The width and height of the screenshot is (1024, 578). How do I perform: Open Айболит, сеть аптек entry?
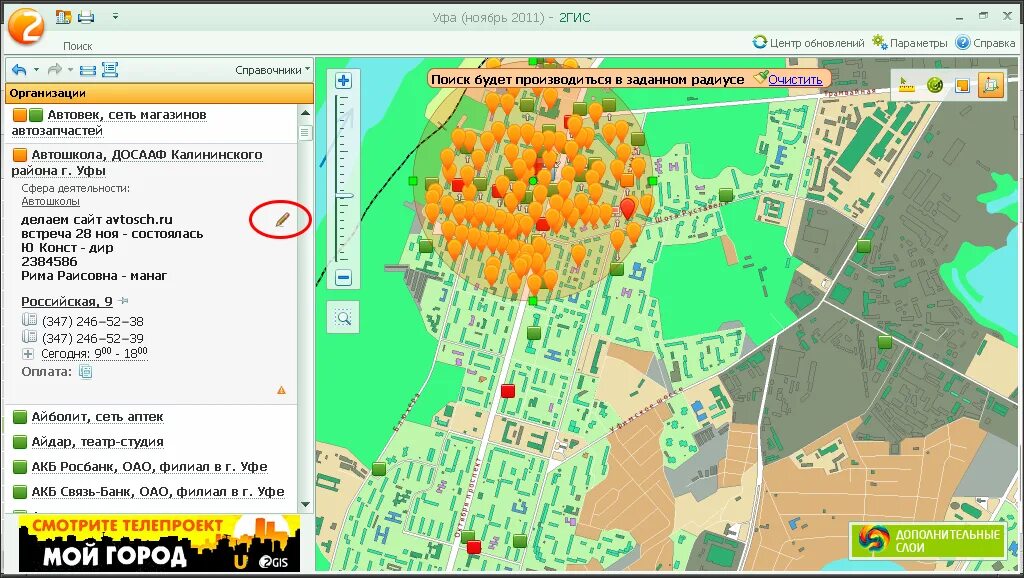coord(97,417)
